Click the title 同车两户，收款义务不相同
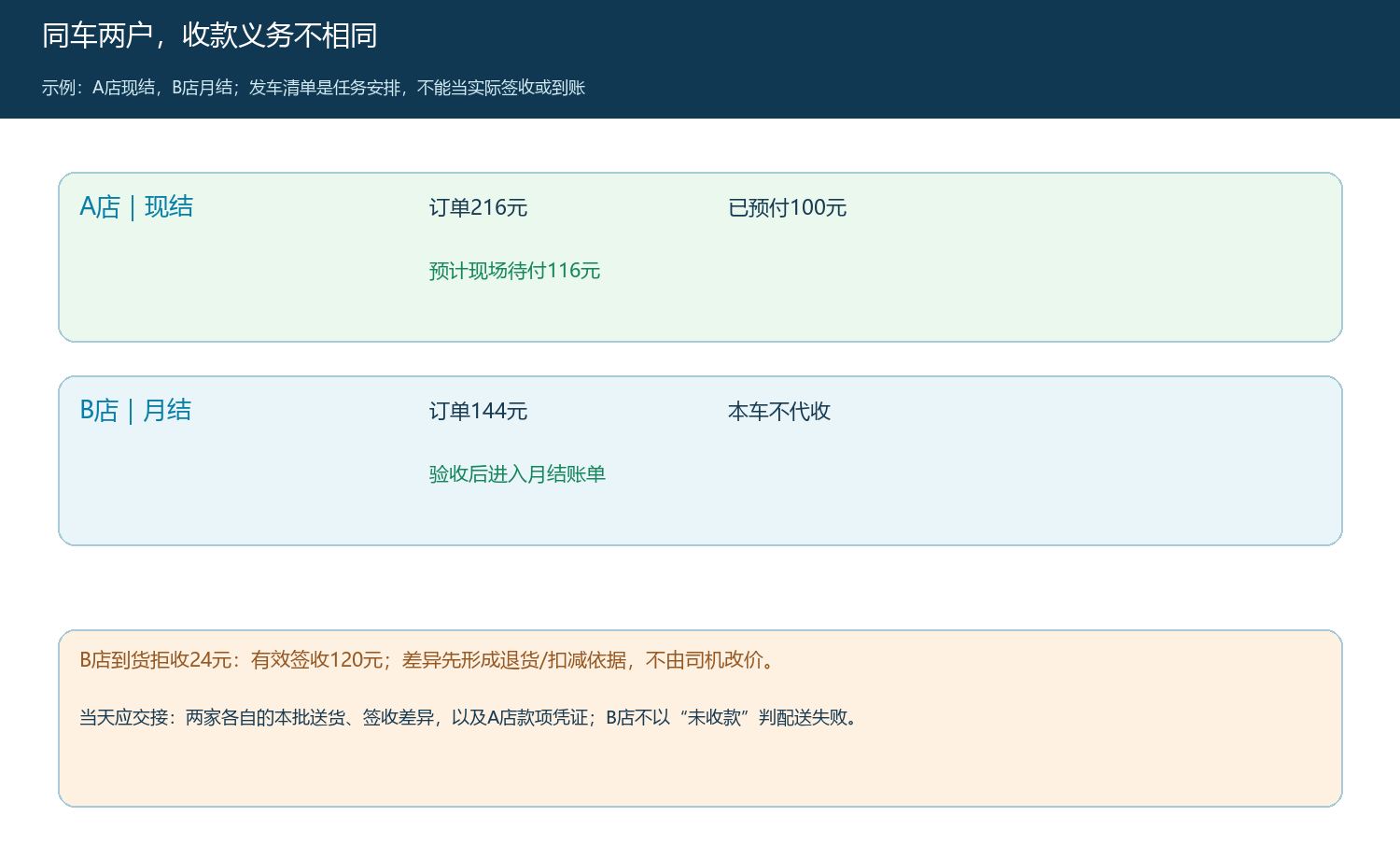This screenshot has width=1400, height=859. pos(210,35)
